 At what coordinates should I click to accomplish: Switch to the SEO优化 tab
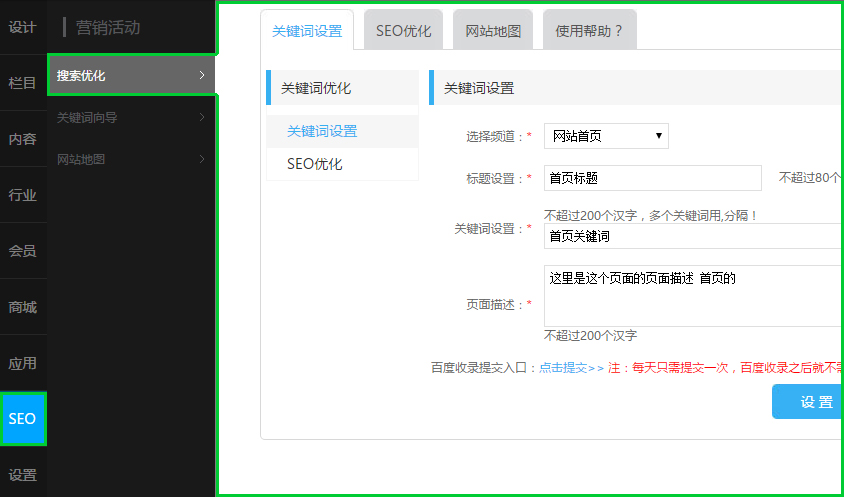(x=403, y=31)
